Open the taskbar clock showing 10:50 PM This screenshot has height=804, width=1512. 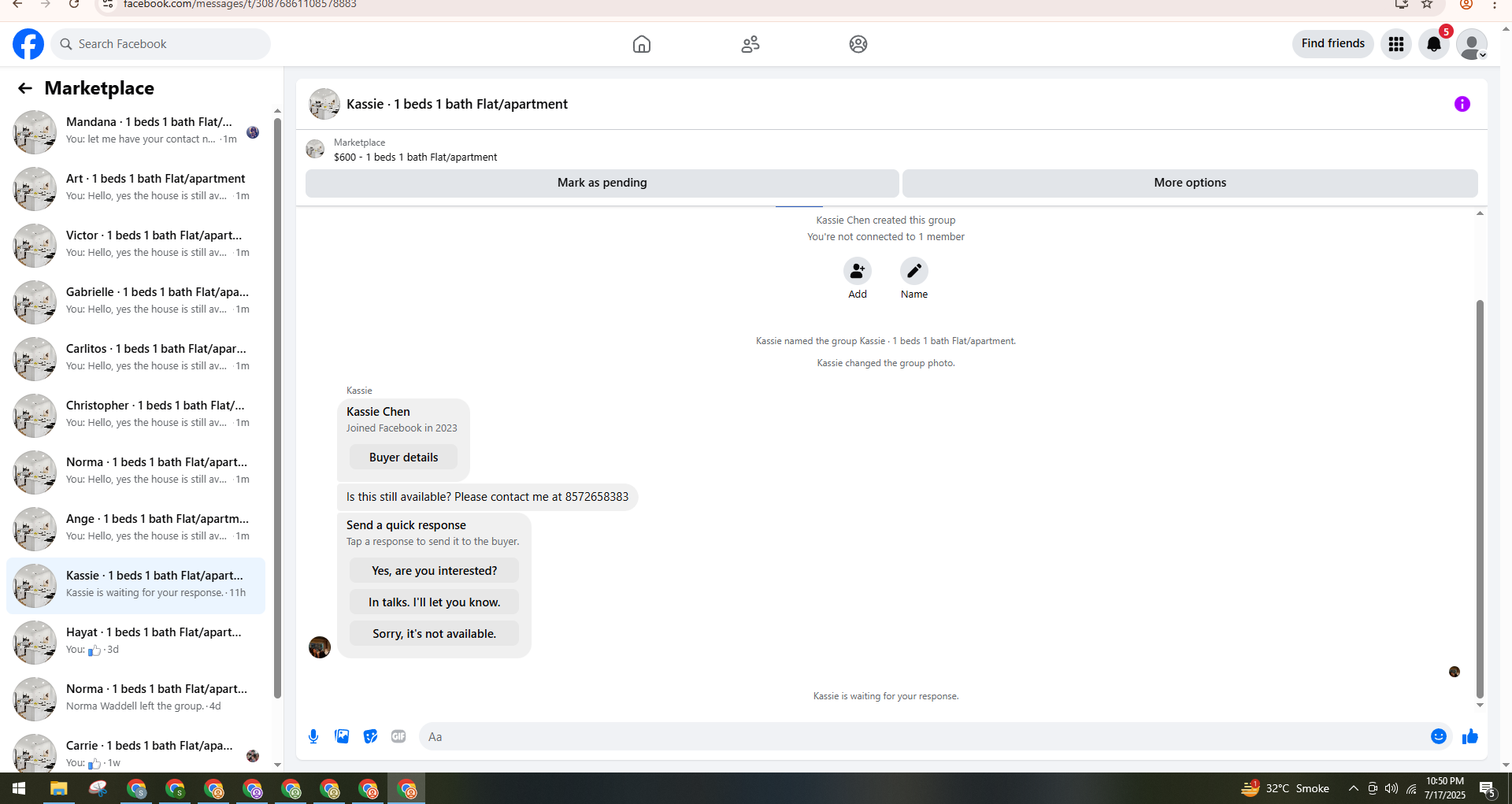pyautogui.click(x=1445, y=788)
